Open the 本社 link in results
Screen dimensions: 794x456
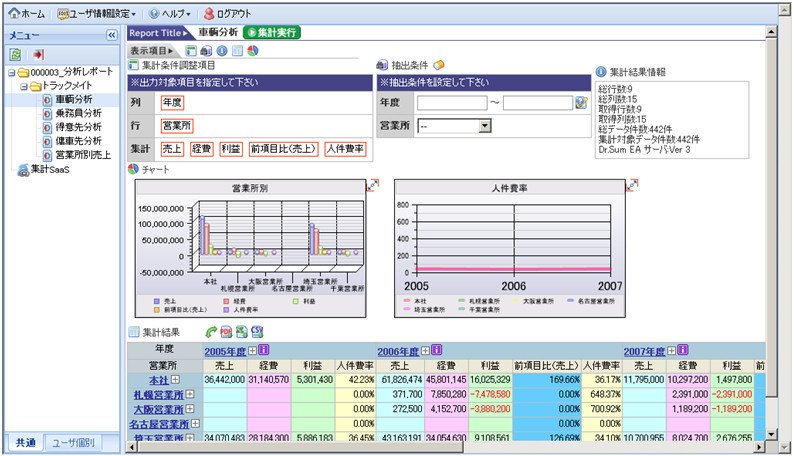158,380
